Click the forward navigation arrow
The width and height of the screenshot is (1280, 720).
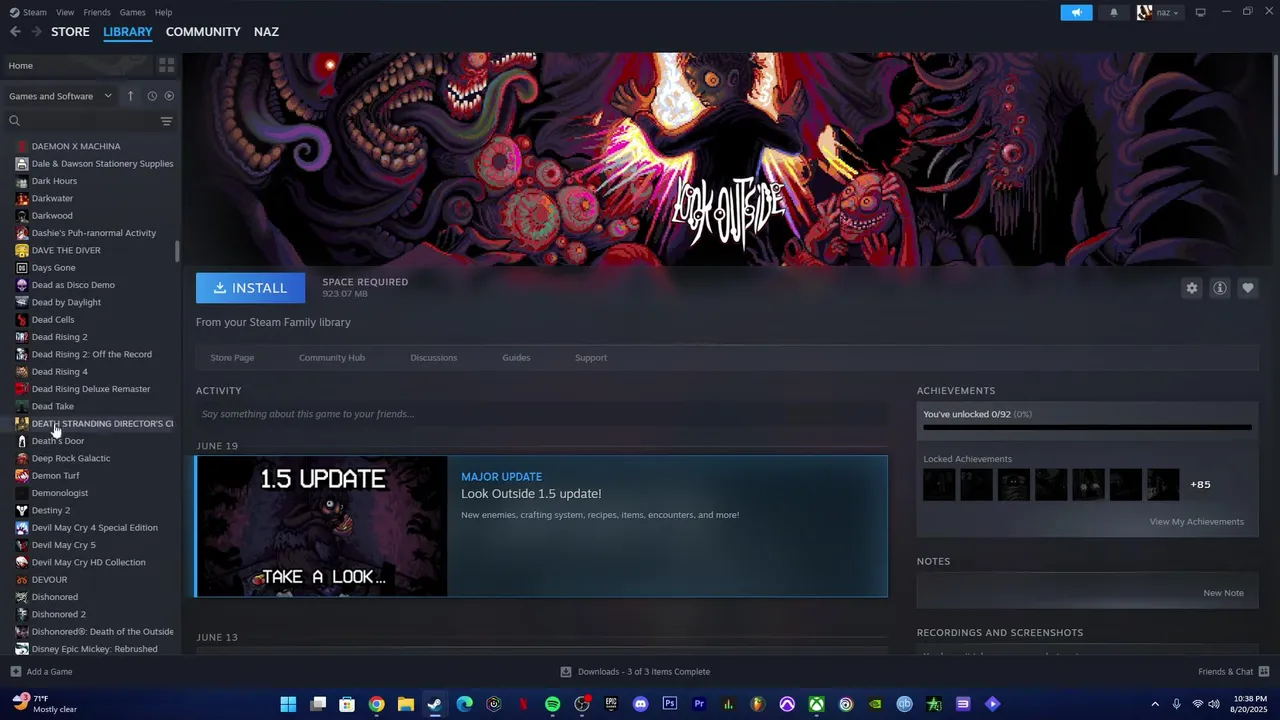[x=37, y=32]
